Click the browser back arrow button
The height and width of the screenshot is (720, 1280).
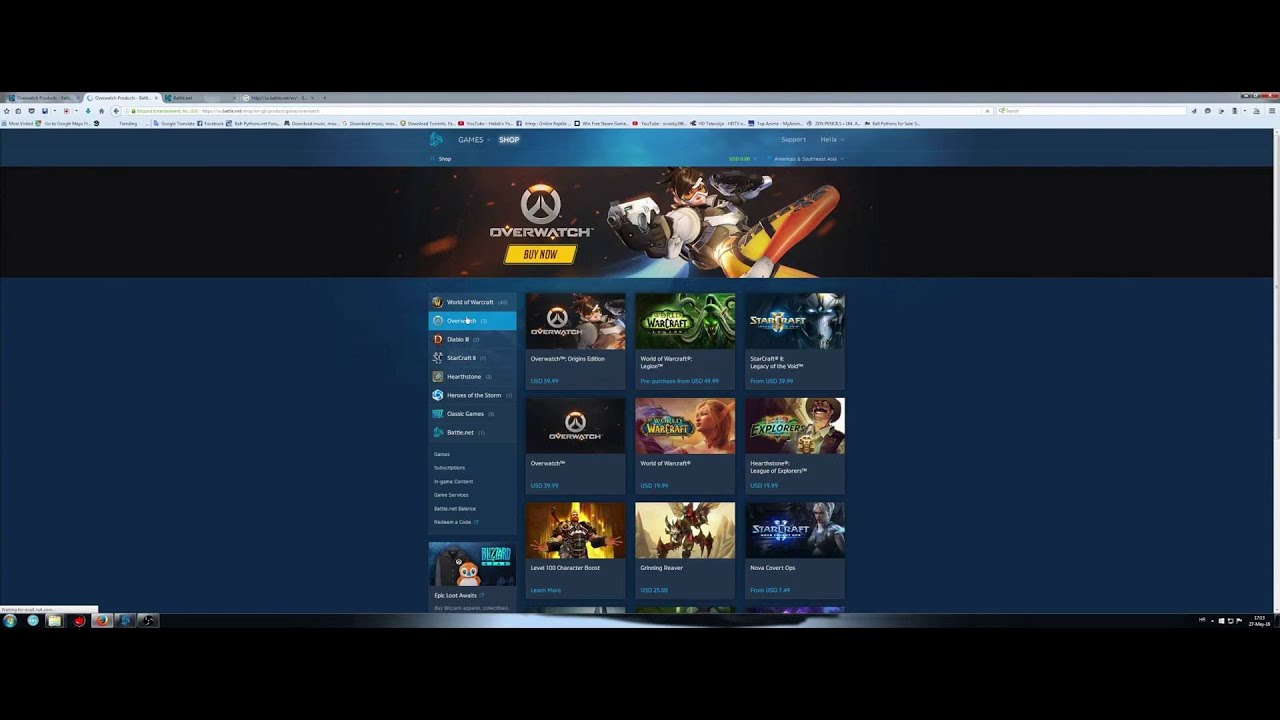click(116, 111)
